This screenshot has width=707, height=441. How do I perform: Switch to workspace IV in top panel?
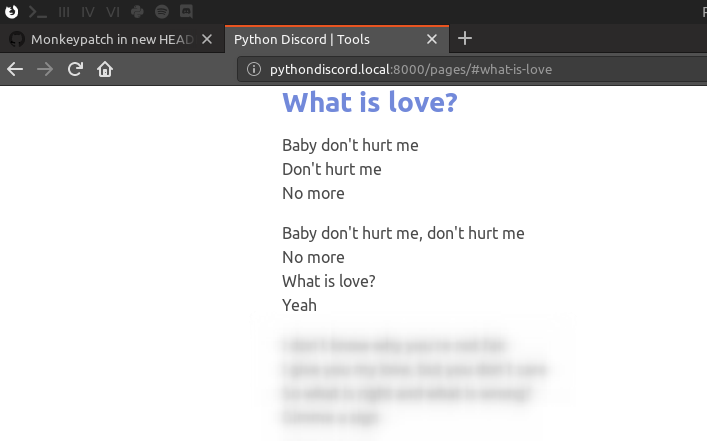click(88, 12)
